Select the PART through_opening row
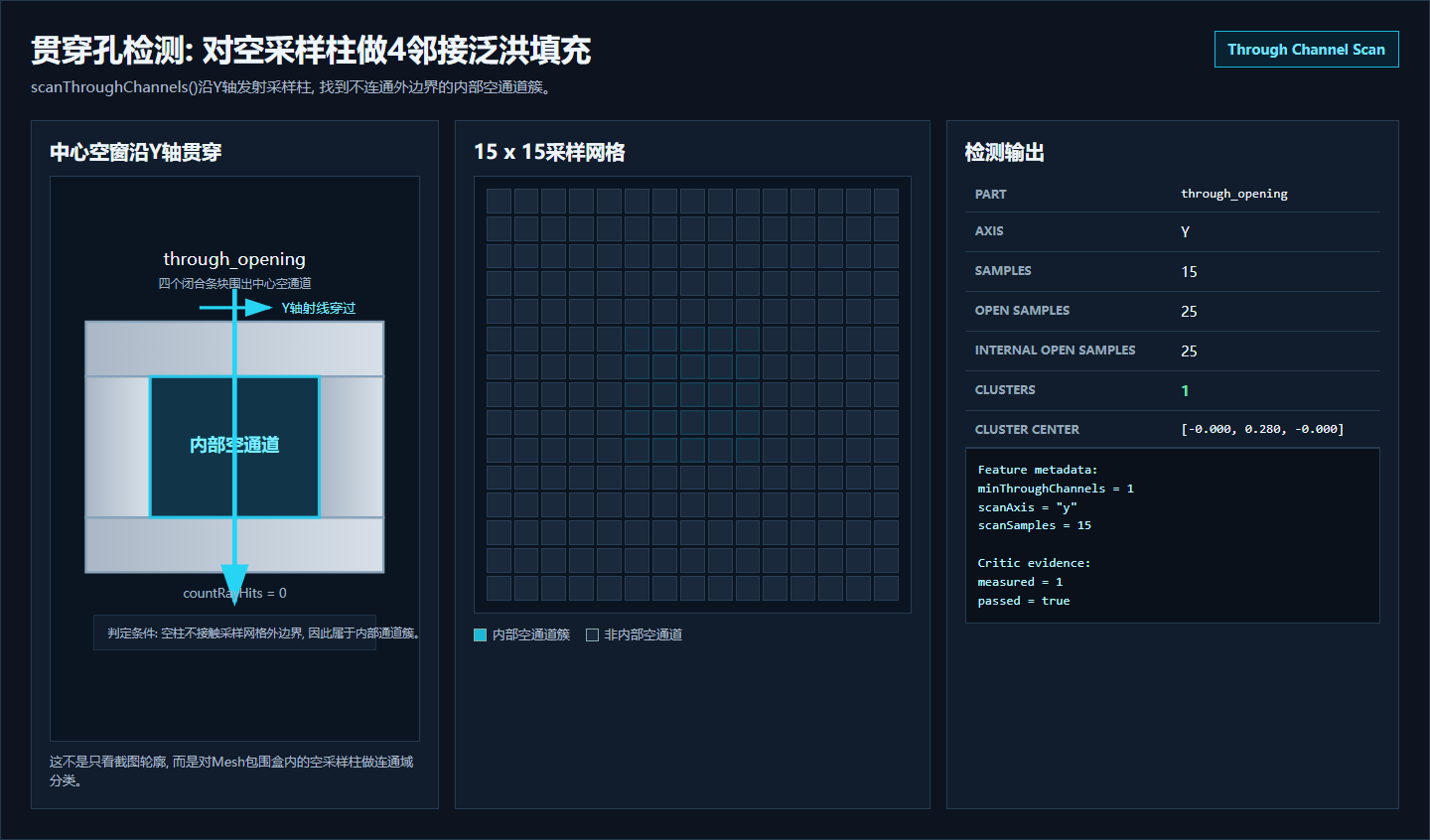 click(x=1172, y=194)
